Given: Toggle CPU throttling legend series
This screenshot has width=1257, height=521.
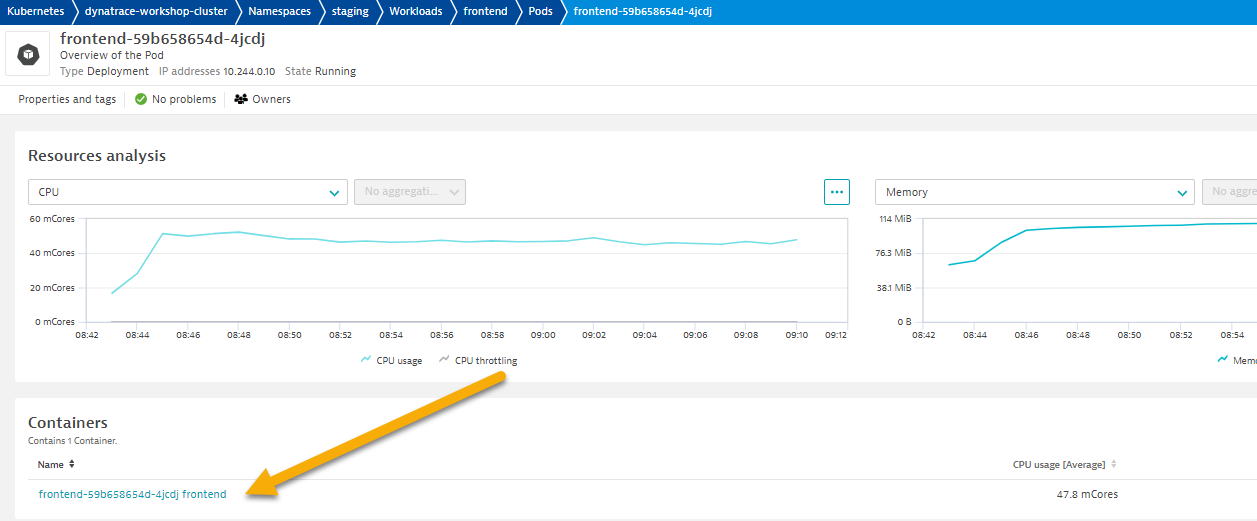Looking at the screenshot, I should click(x=478, y=360).
